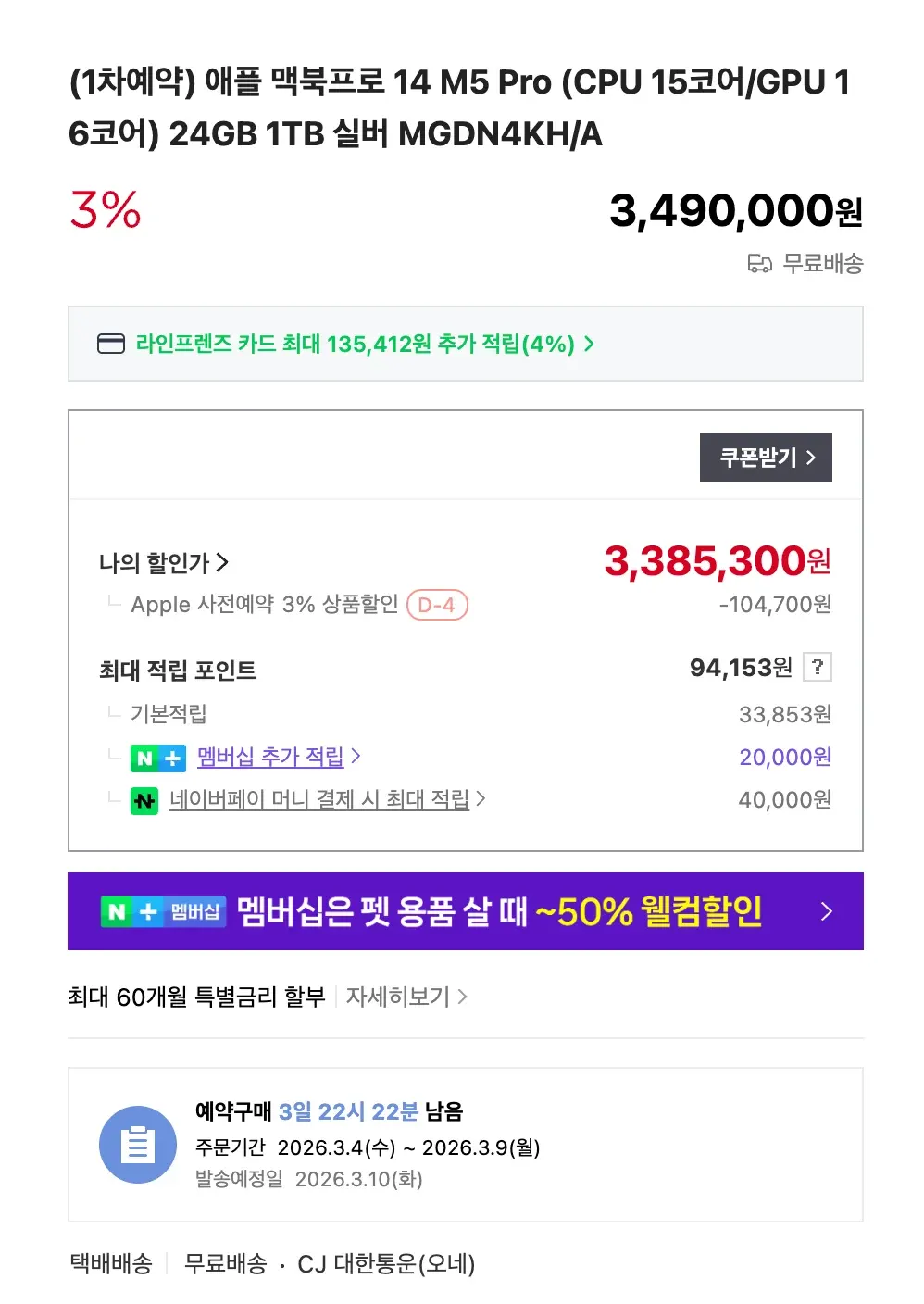Open the 라인프렌즈 카드 추가 적립 banner arrow
This screenshot has height=1304, width=924.
pyautogui.click(x=589, y=344)
